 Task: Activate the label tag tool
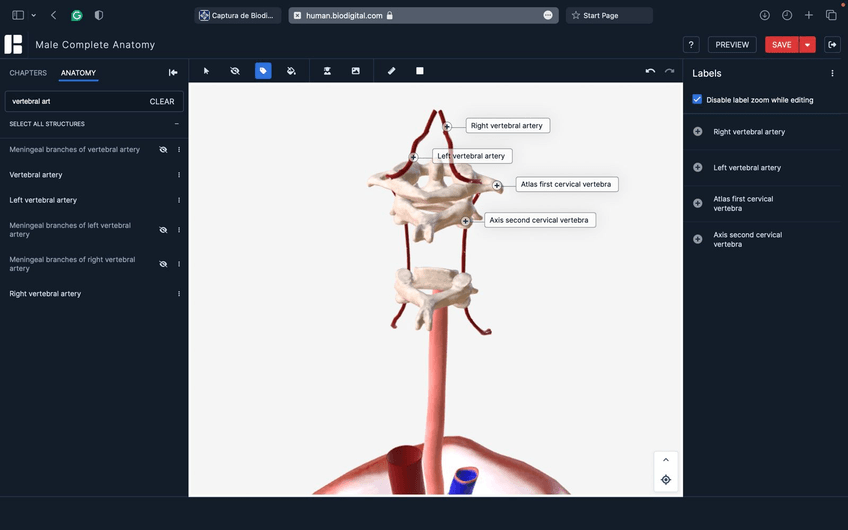point(263,71)
